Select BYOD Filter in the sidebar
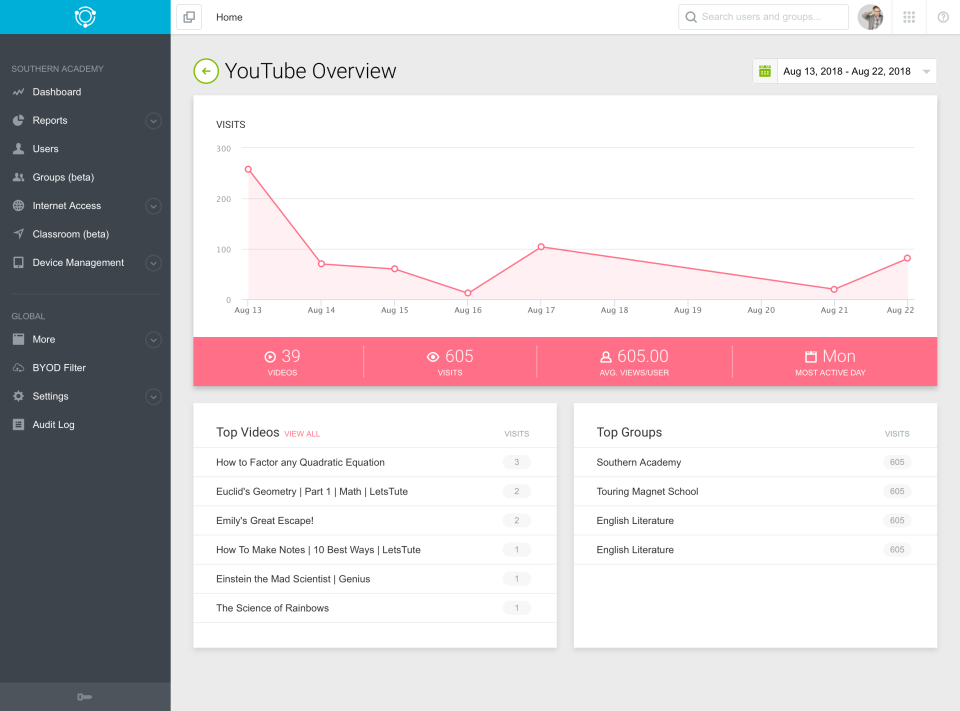 click(x=59, y=367)
